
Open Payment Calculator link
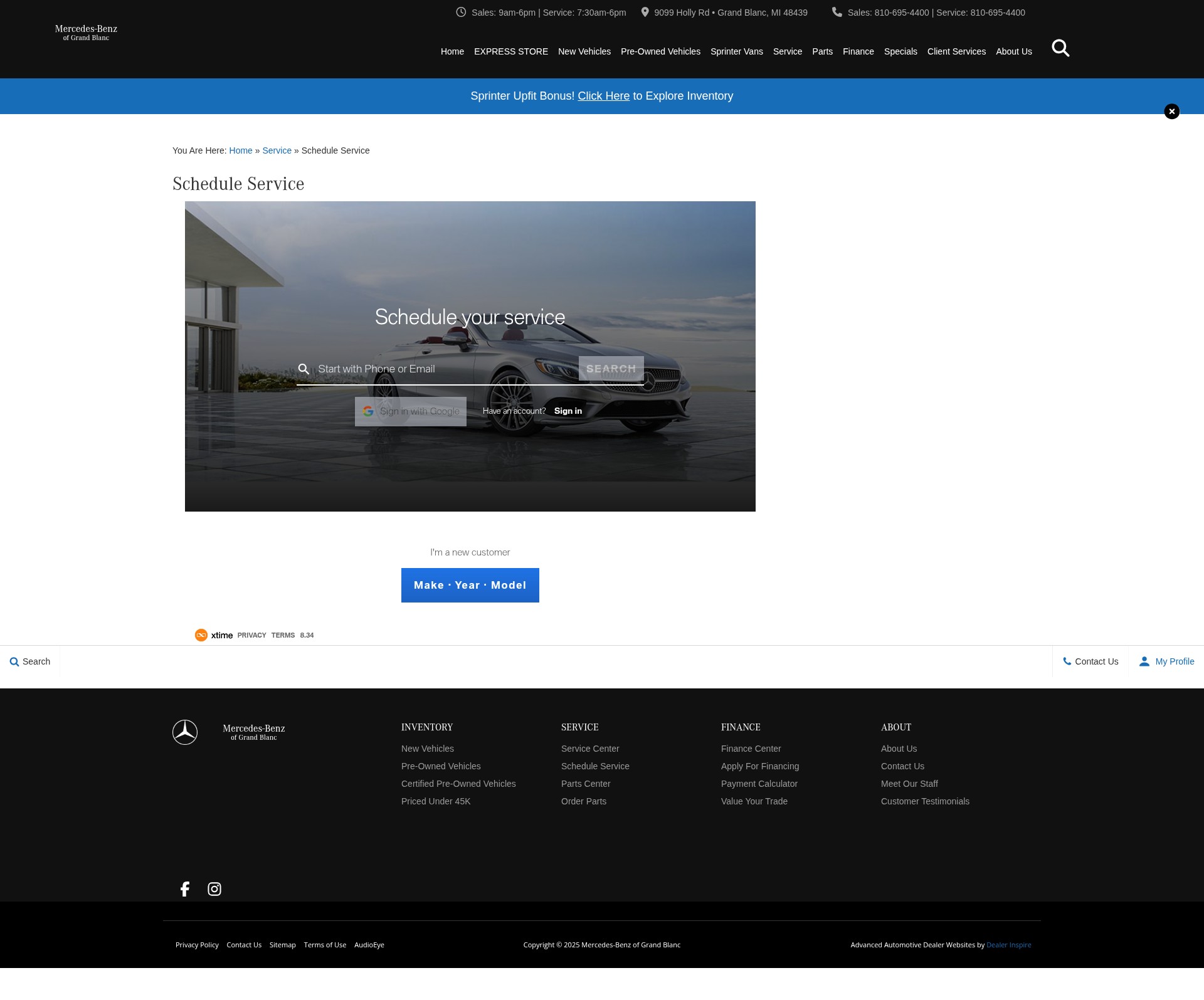[x=759, y=784]
